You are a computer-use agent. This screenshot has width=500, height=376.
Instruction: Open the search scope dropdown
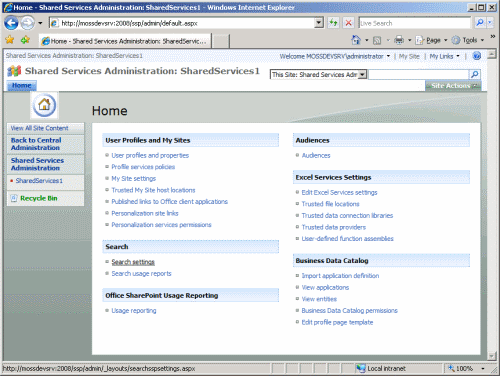(x=363, y=74)
